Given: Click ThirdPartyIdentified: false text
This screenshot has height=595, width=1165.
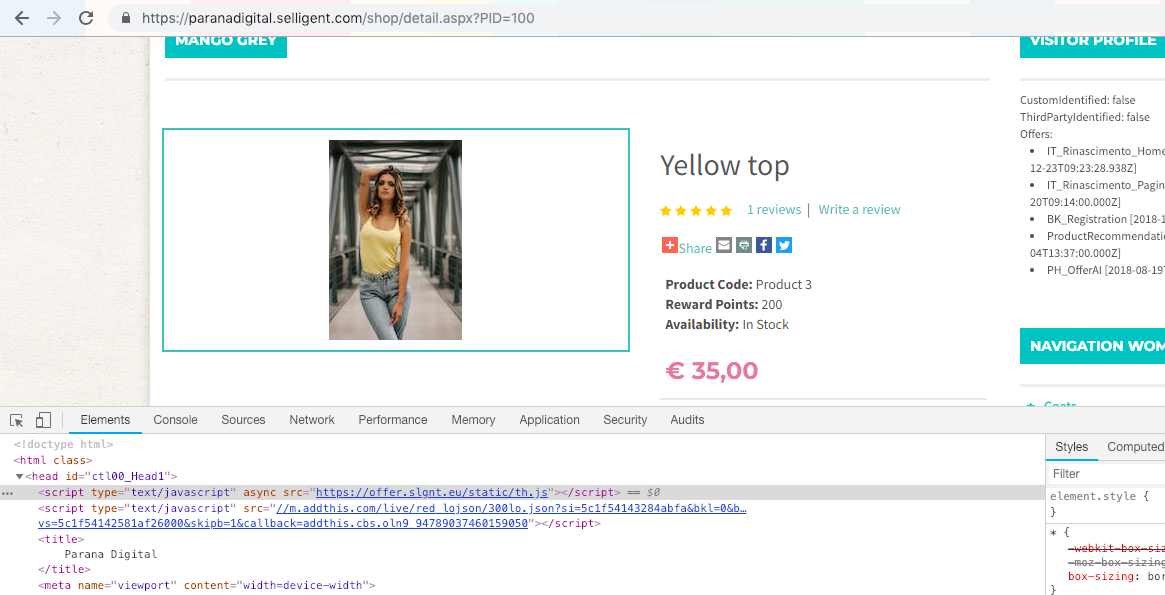Looking at the screenshot, I should [1085, 117].
